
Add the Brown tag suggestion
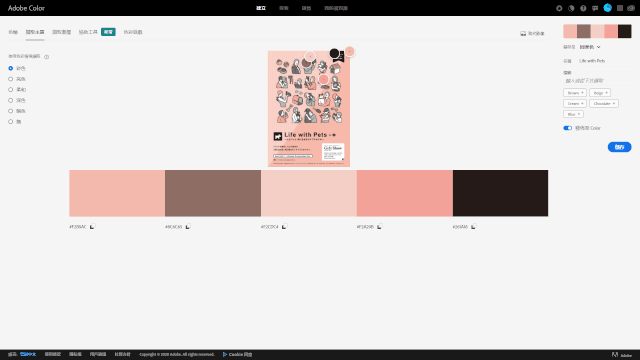(x=575, y=93)
